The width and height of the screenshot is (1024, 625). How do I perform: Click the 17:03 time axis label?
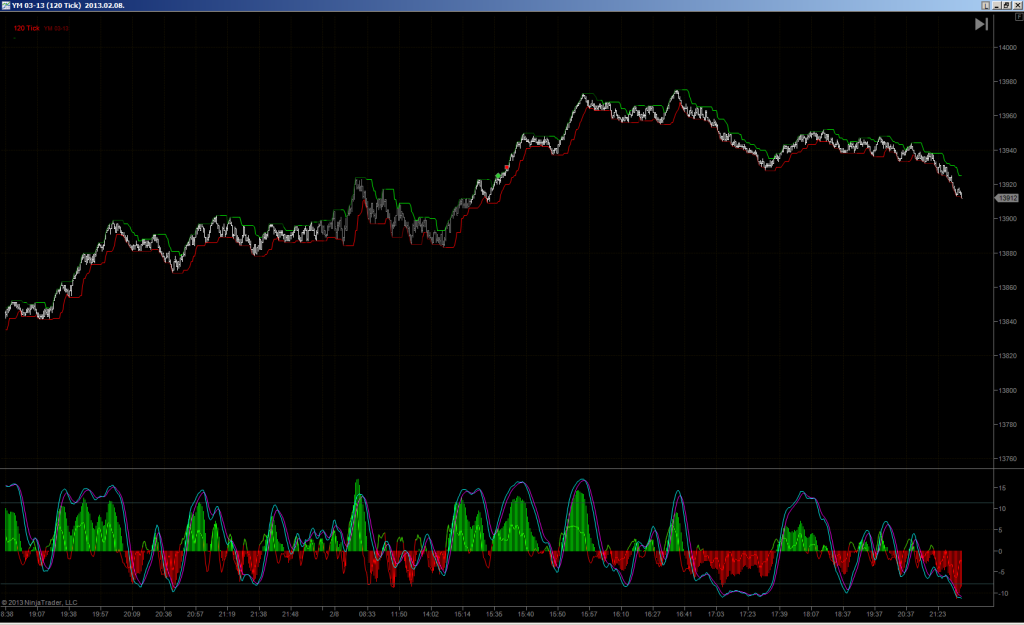click(716, 614)
